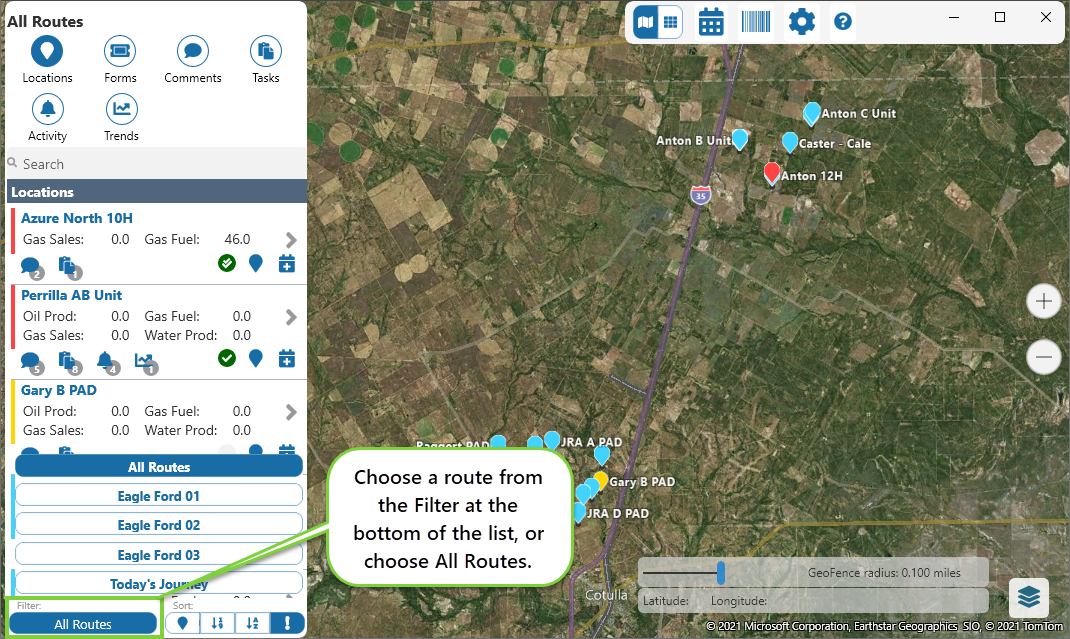The image size is (1070, 639).
Task: Expand Gary B PAD details chevron
Action: [x=291, y=412]
